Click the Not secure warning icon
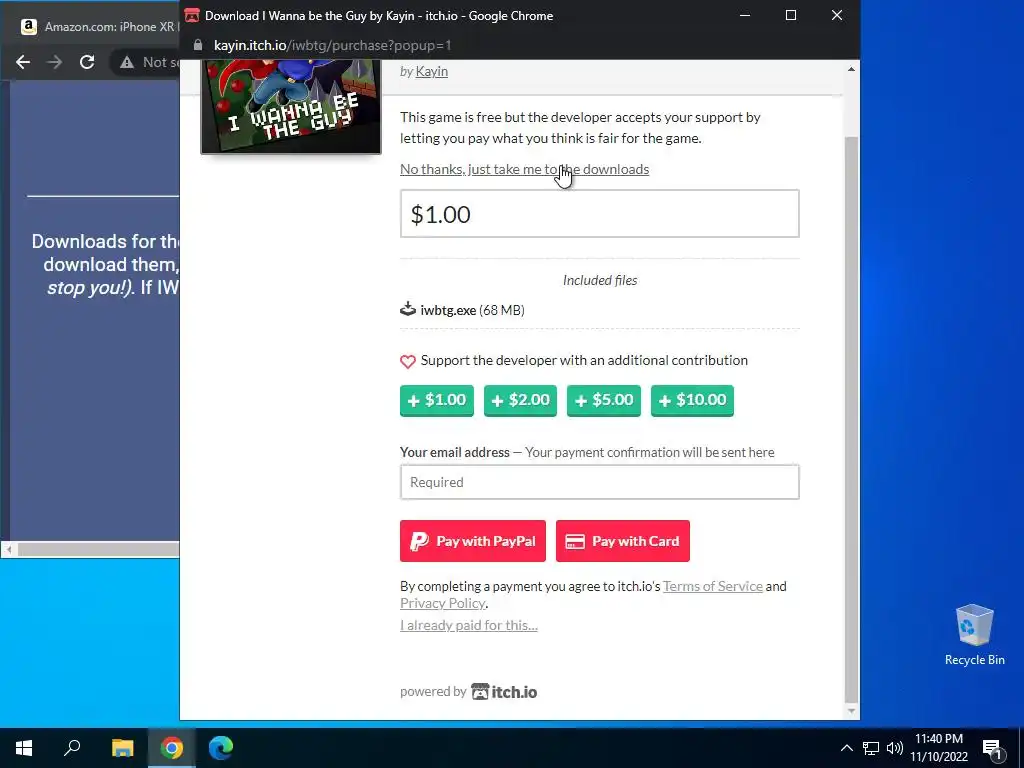The height and width of the screenshot is (768, 1024). [x=127, y=62]
